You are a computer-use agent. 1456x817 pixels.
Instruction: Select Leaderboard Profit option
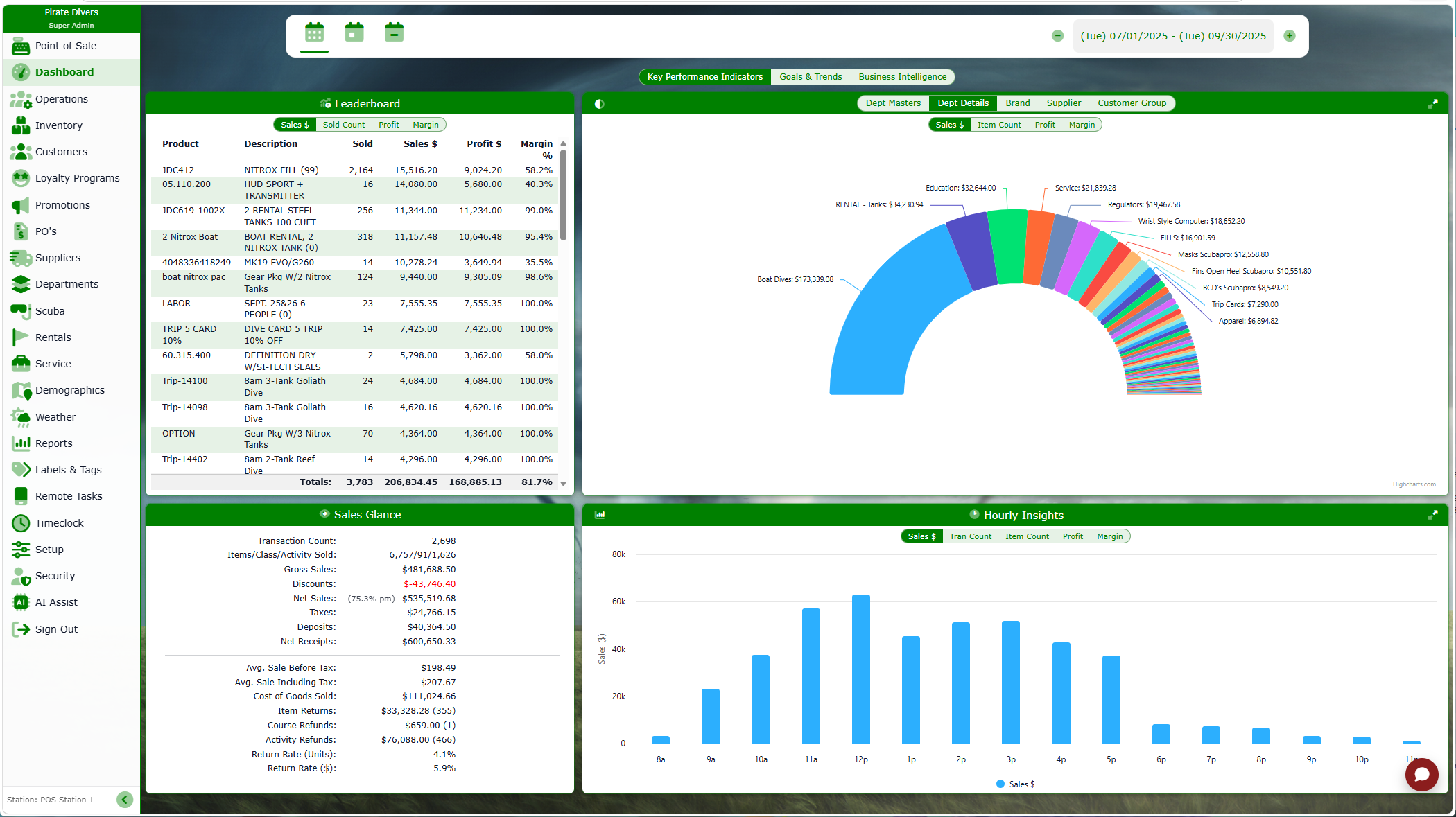pyautogui.click(x=389, y=125)
